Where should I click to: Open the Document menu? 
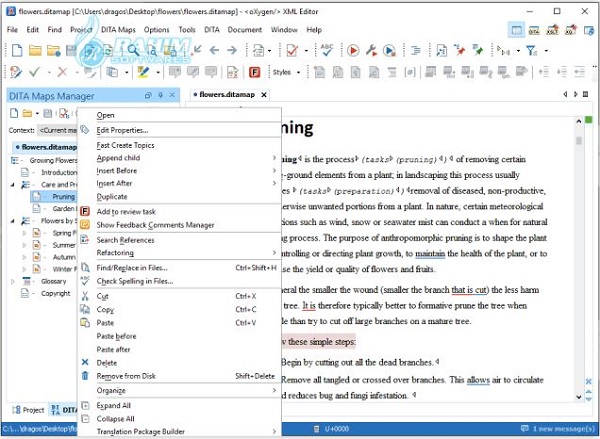pyautogui.click(x=245, y=29)
